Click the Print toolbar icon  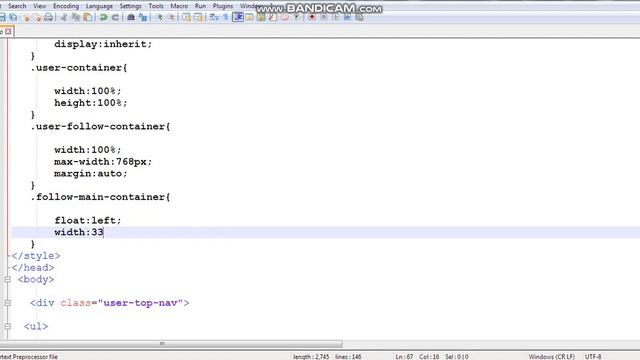pyautogui.click(x=49, y=17)
